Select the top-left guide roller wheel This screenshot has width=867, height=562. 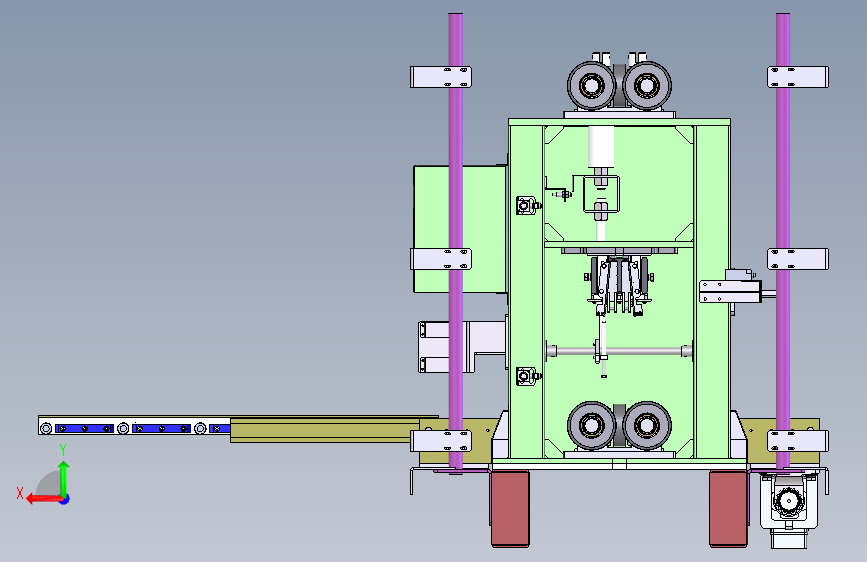591,86
